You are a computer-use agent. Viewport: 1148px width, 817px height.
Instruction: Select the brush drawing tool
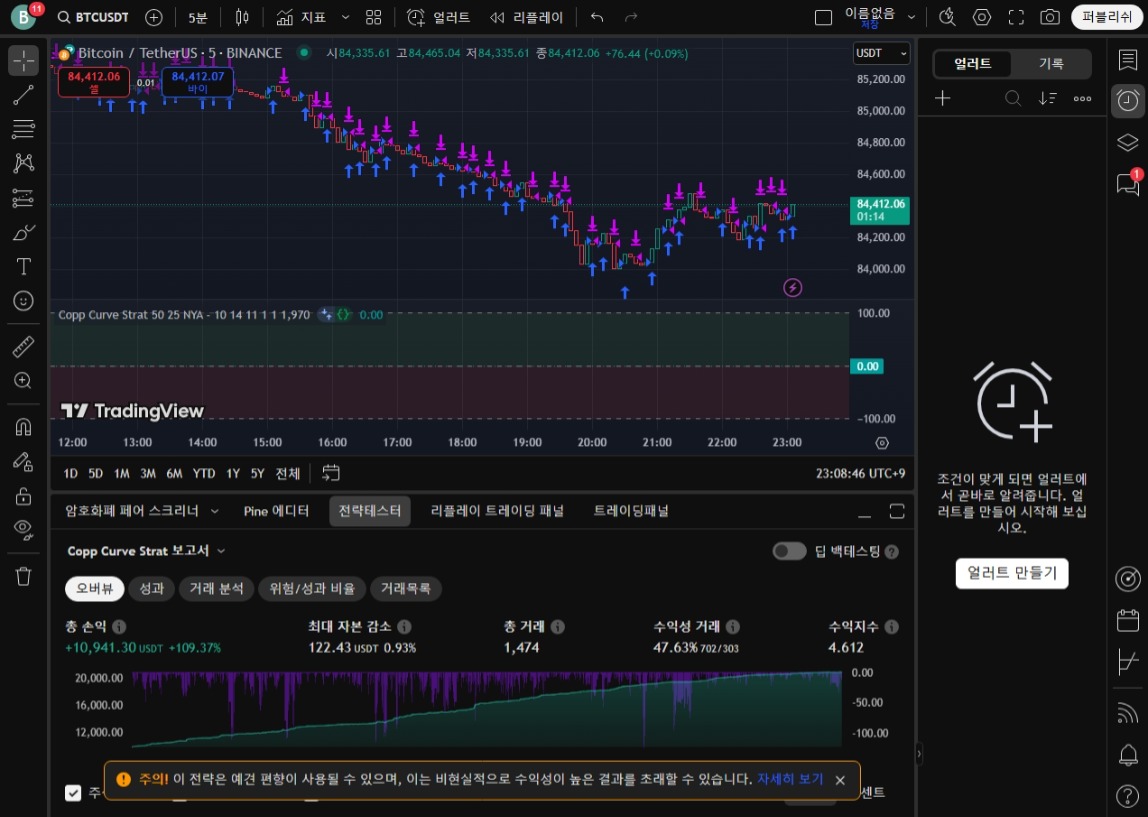pos(23,233)
